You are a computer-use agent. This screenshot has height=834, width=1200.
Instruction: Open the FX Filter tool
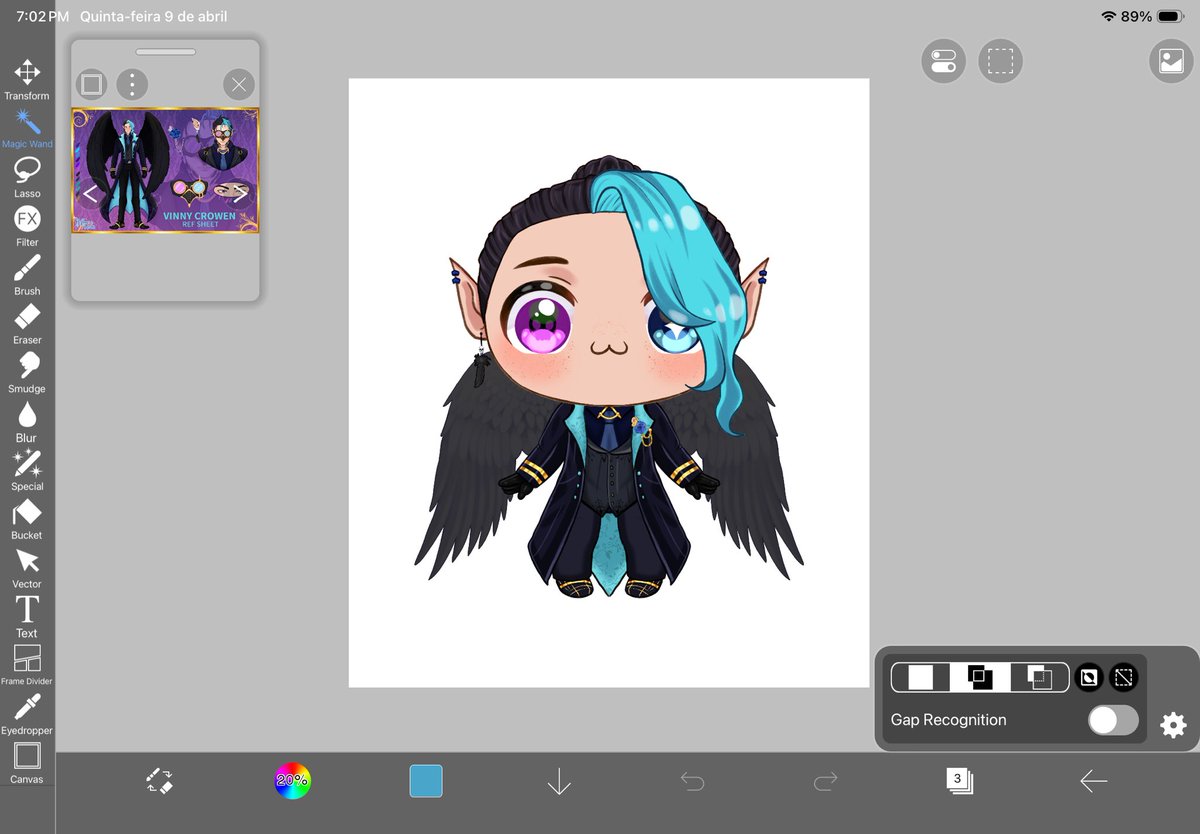[x=27, y=227]
